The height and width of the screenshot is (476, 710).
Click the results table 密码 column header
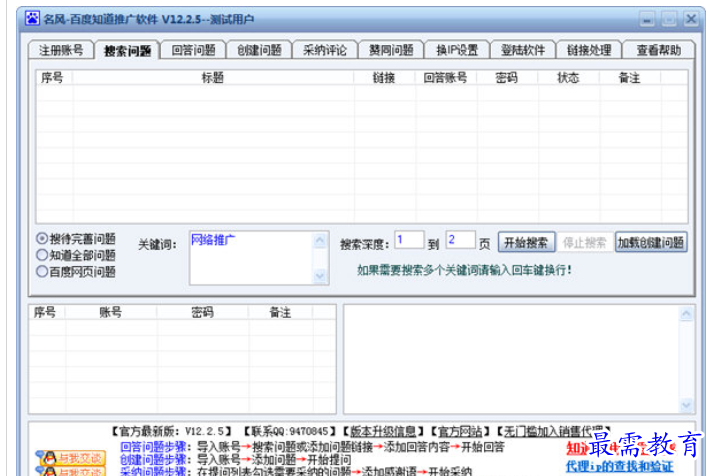click(507, 78)
